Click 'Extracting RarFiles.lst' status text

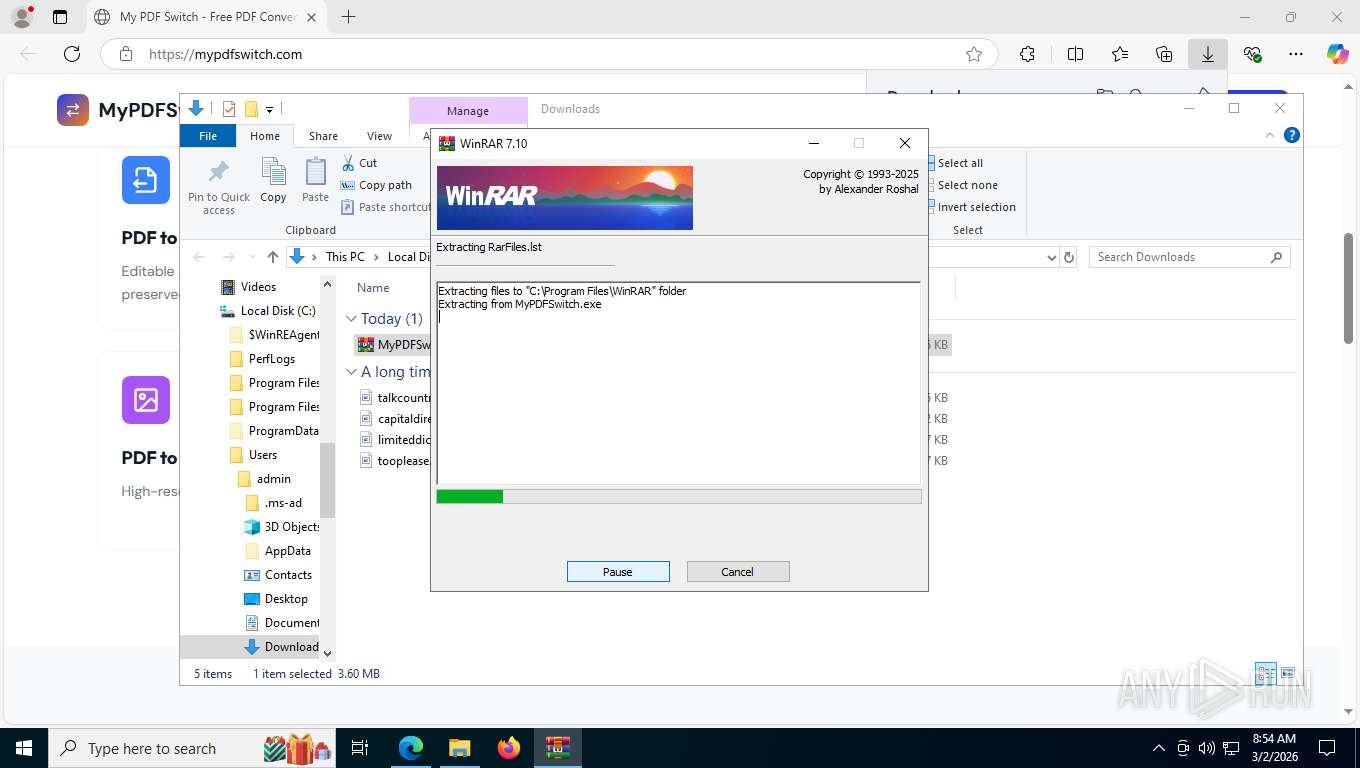[489, 247]
